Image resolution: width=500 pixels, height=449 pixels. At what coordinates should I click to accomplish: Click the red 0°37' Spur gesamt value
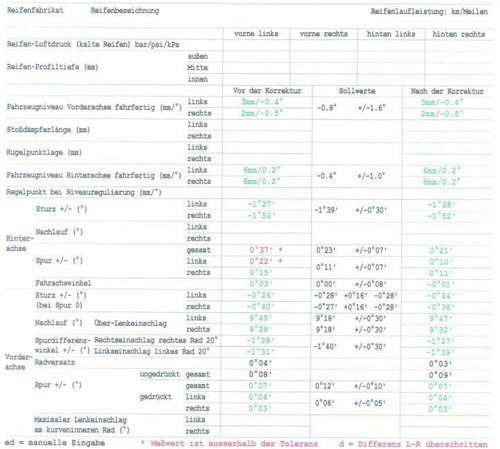pos(261,250)
